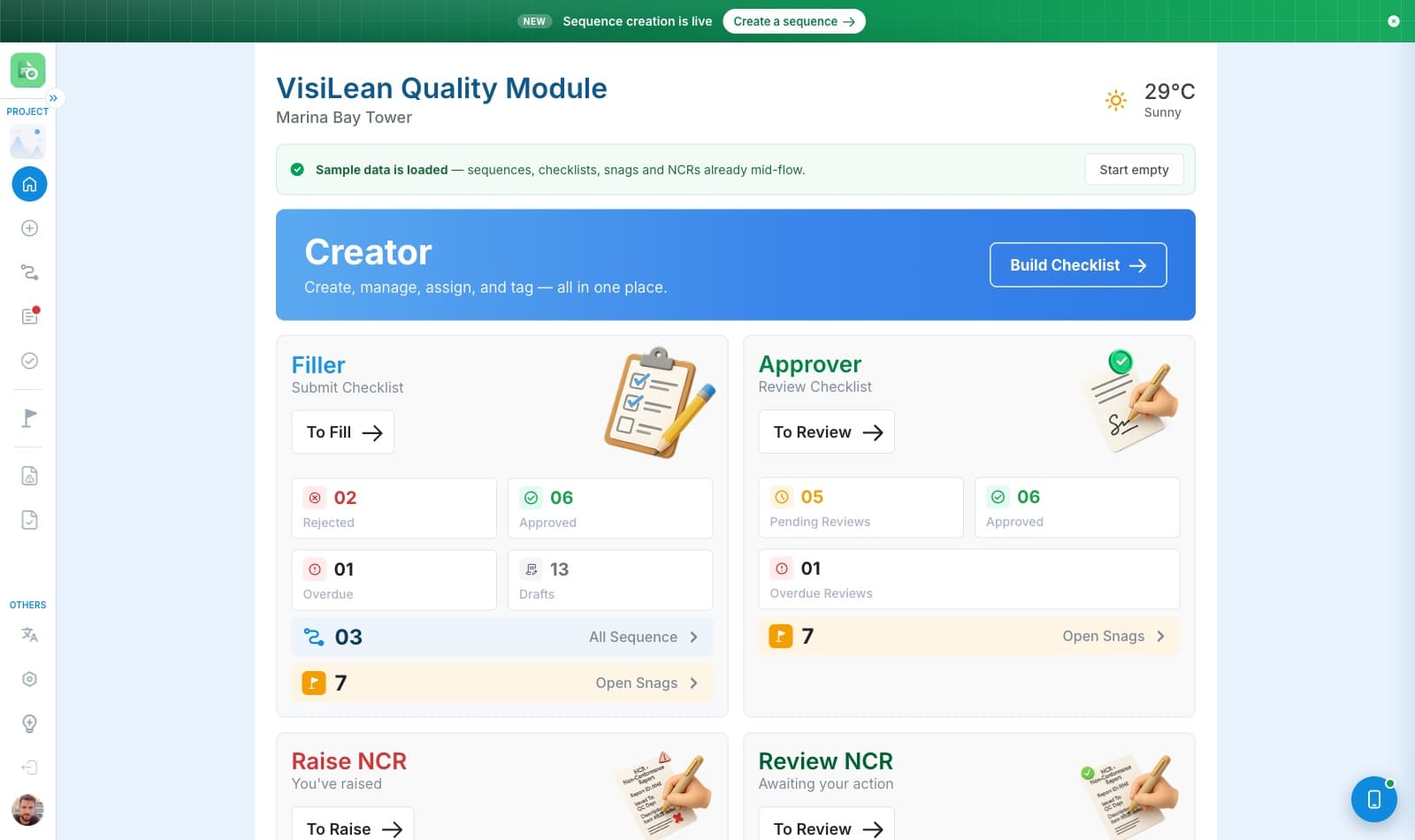
Task: Click the Filler To Fill button
Action: (x=343, y=432)
